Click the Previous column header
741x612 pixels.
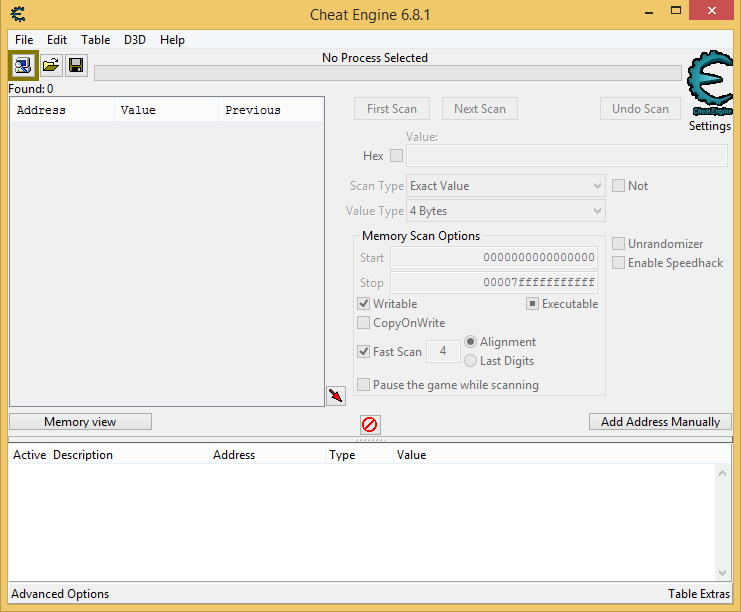(271, 110)
